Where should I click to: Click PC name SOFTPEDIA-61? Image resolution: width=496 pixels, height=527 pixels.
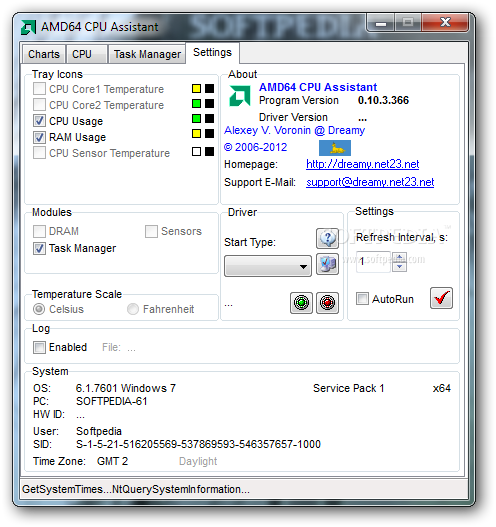click(x=112, y=401)
